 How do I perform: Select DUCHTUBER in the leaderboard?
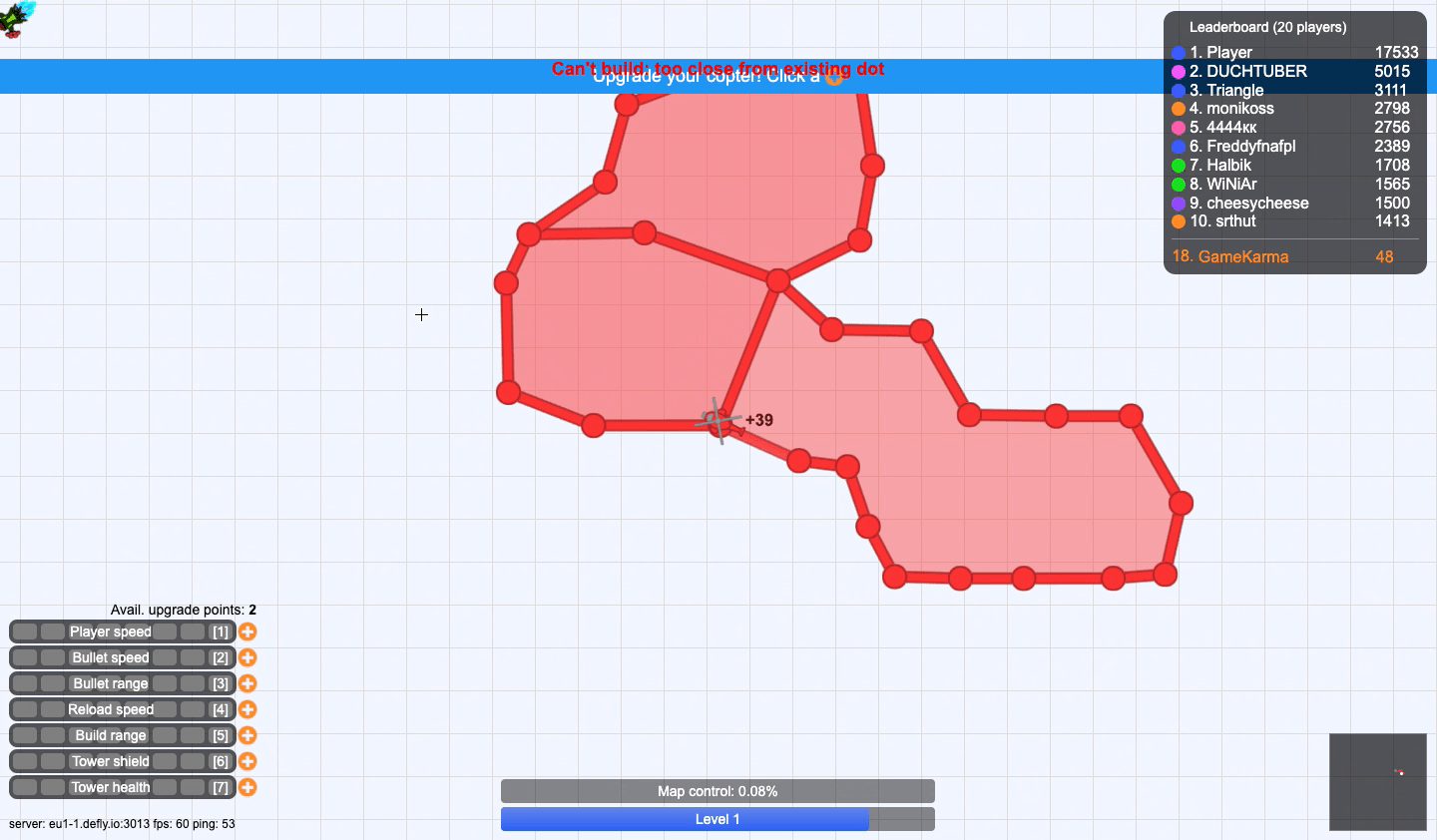pos(1294,71)
